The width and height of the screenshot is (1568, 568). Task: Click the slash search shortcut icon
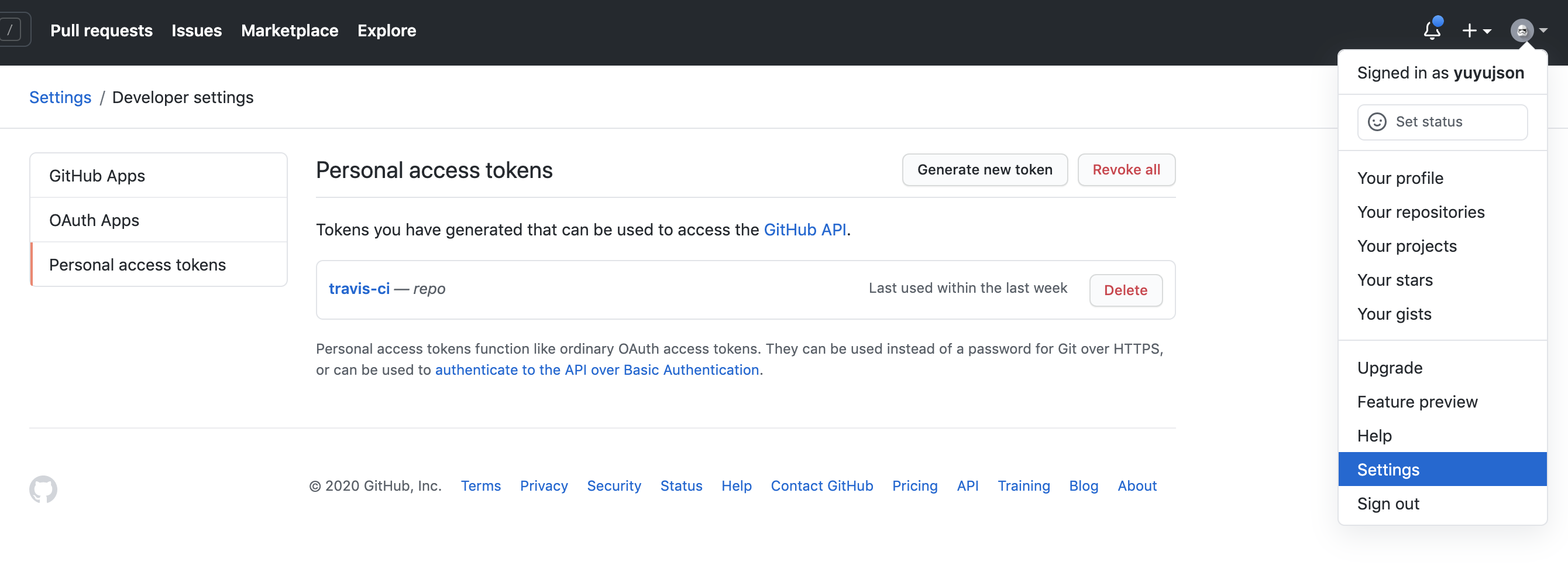click(x=11, y=29)
